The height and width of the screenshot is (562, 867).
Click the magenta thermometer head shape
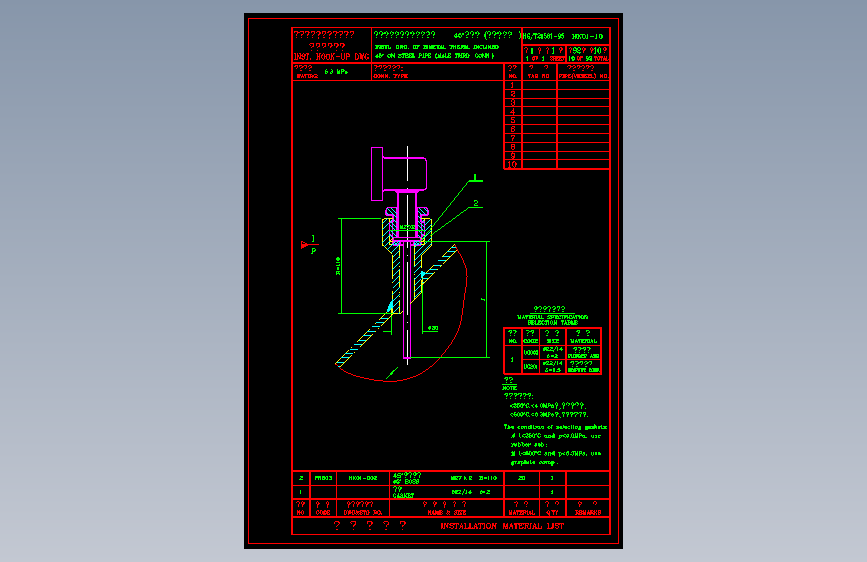(399, 174)
